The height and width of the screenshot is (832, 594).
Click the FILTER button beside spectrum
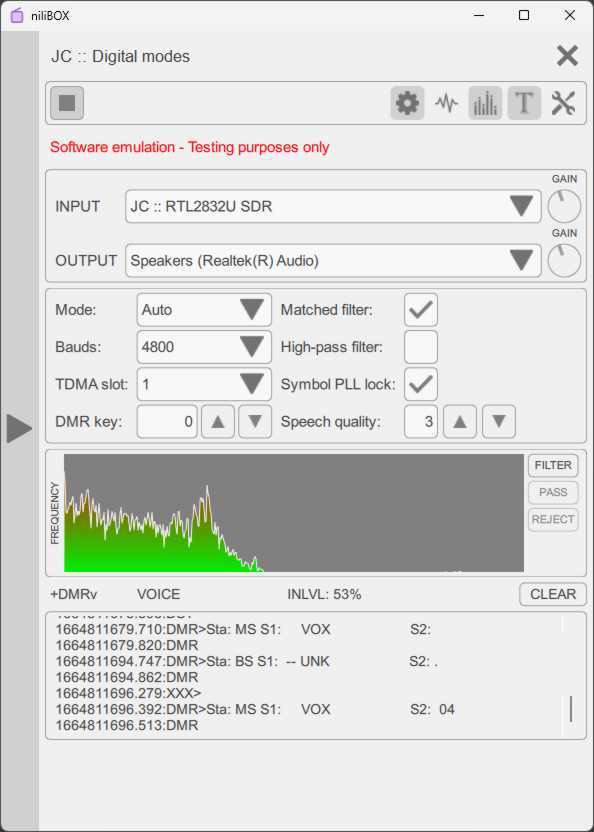[x=553, y=465]
